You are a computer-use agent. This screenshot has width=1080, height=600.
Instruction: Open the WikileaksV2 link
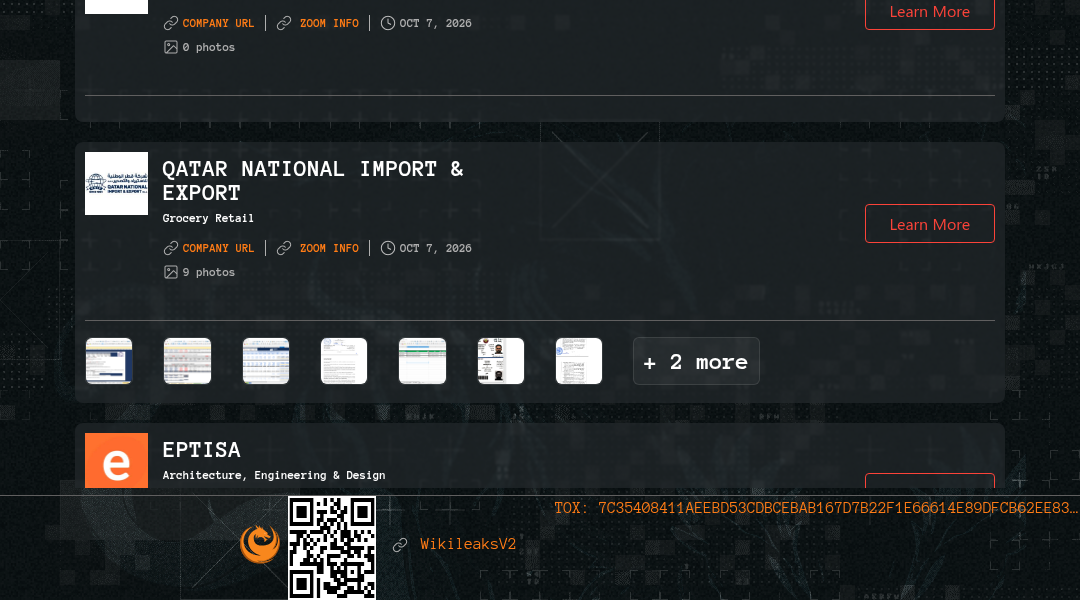click(468, 544)
